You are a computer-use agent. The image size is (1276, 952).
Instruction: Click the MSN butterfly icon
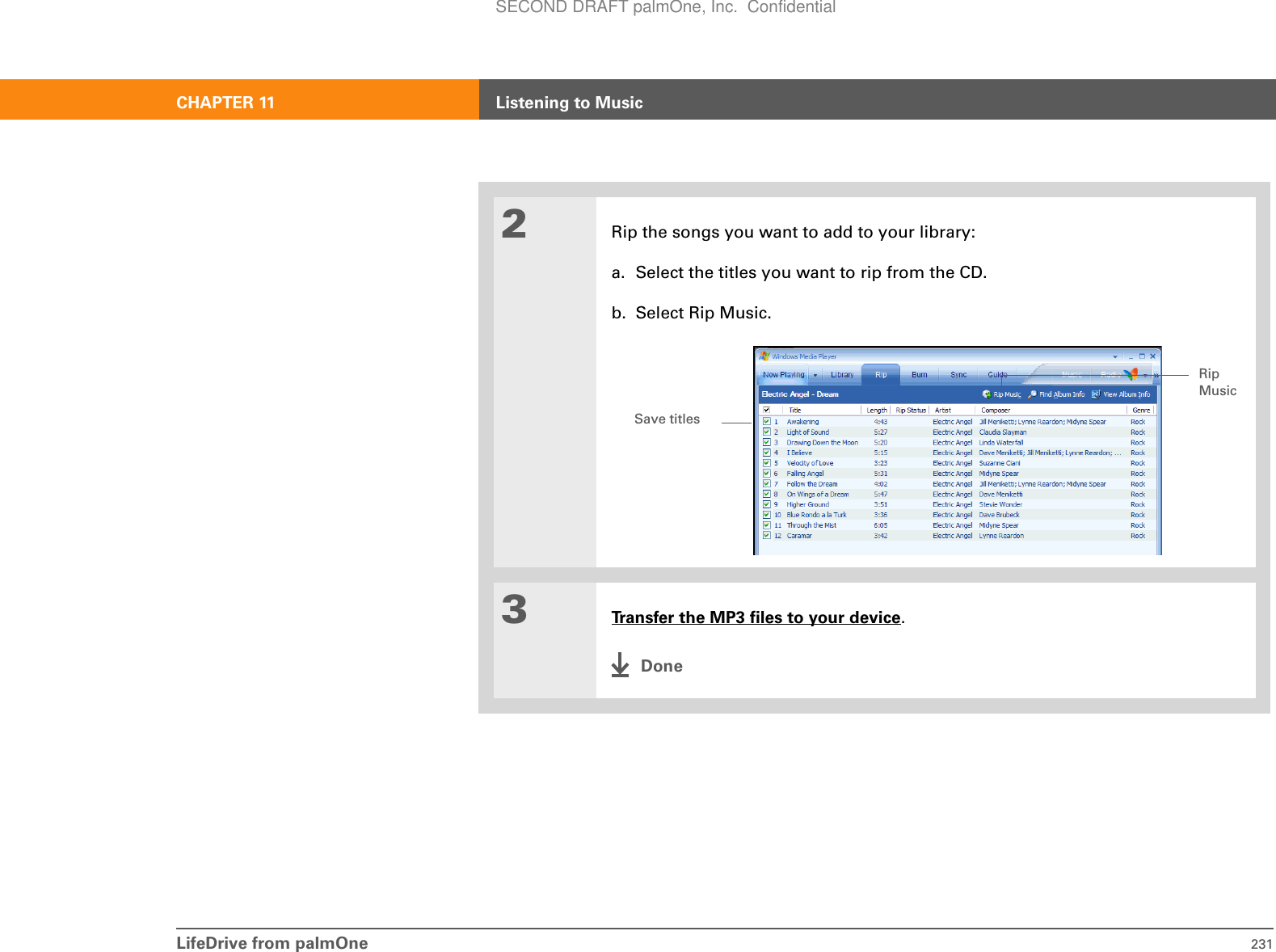(x=1131, y=374)
